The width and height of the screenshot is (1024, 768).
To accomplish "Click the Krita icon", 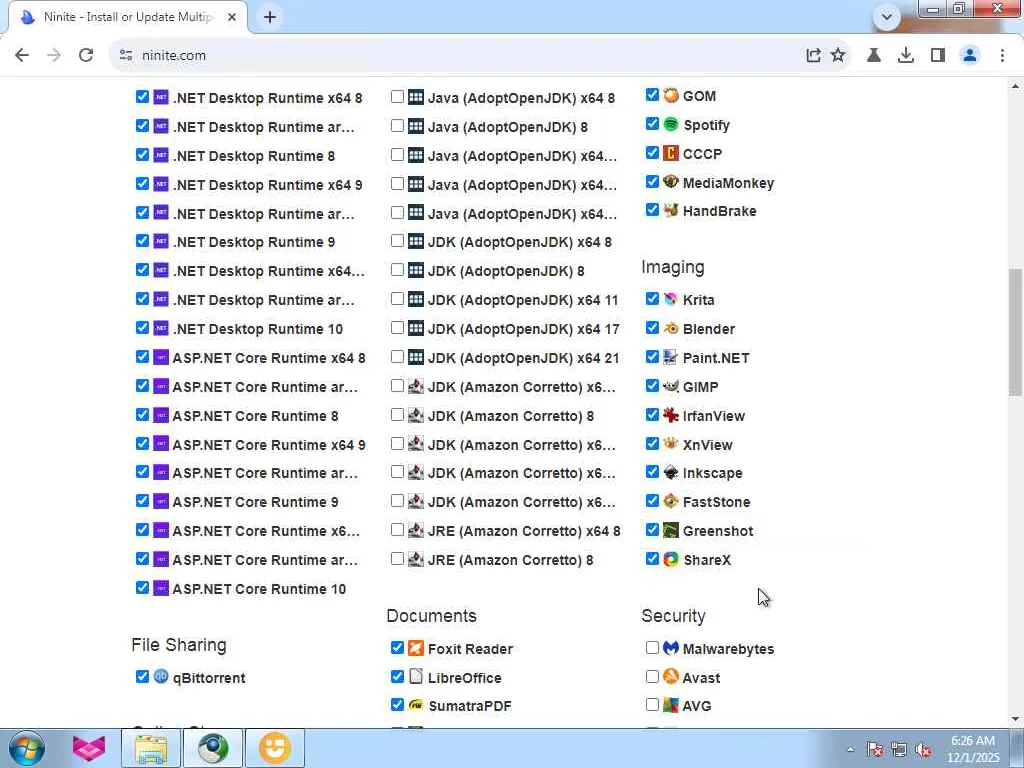I will 671,299.
